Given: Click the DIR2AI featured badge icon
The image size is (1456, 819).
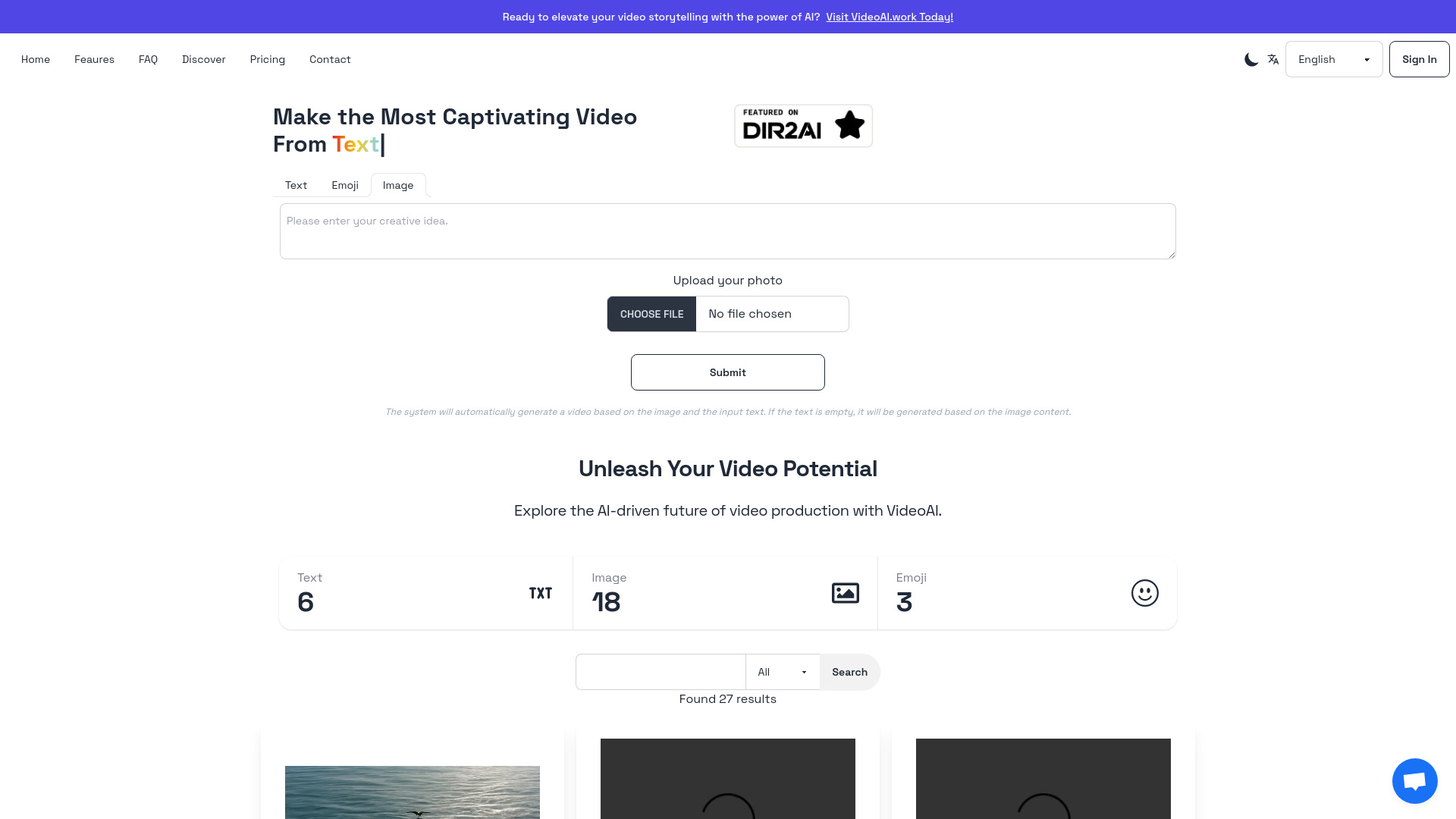Looking at the screenshot, I should pos(803,125).
